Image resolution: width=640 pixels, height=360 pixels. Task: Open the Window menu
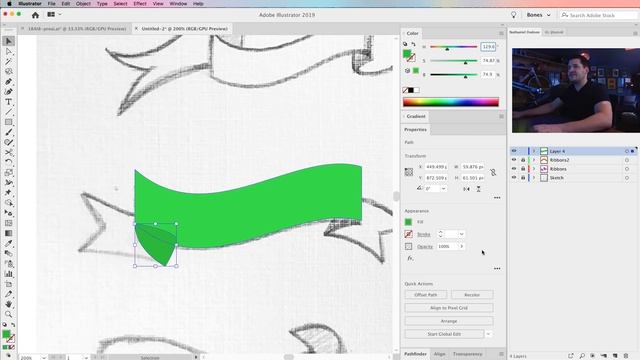click(178, 4)
